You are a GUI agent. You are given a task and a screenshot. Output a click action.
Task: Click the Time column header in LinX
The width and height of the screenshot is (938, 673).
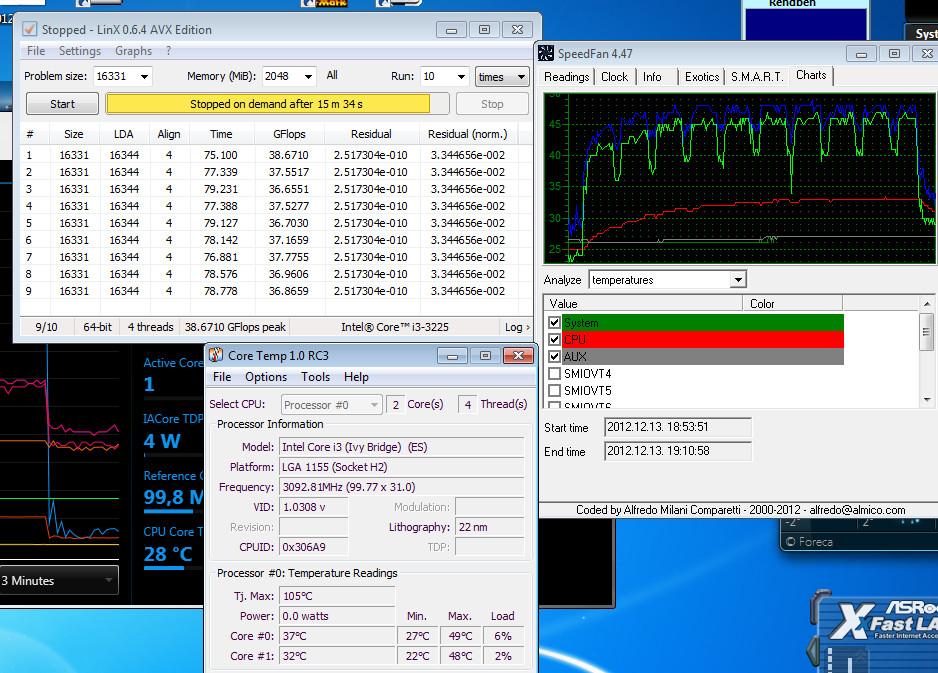(x=221, y=134)
